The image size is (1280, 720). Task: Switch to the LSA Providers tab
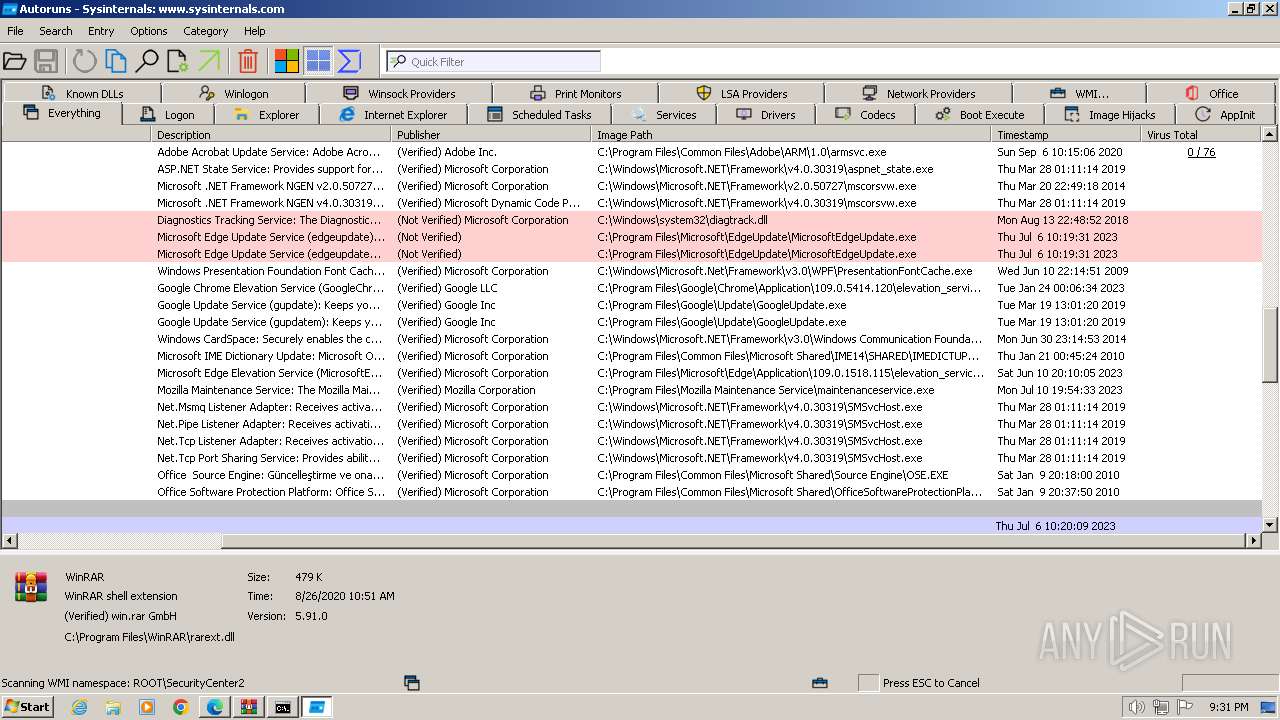(741, 93)
